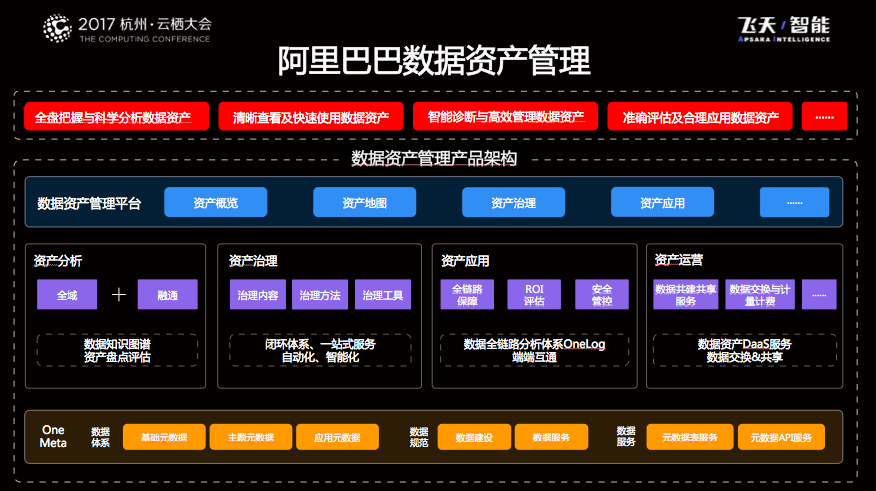Click the 数据知识图谱 资产盘点评估 dashed box
Image resolution: width=876 pixels, height=491 pixels.
click(117, 350)
